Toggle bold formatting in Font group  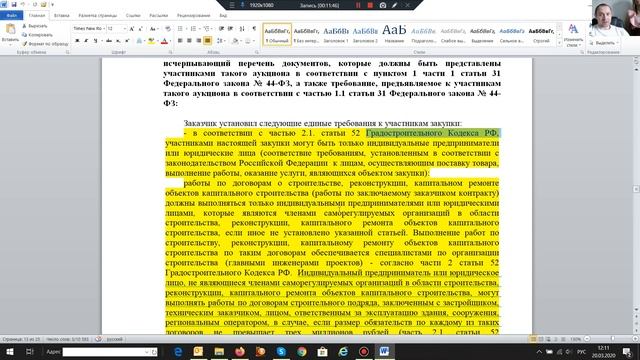click(x=77, y=41)
